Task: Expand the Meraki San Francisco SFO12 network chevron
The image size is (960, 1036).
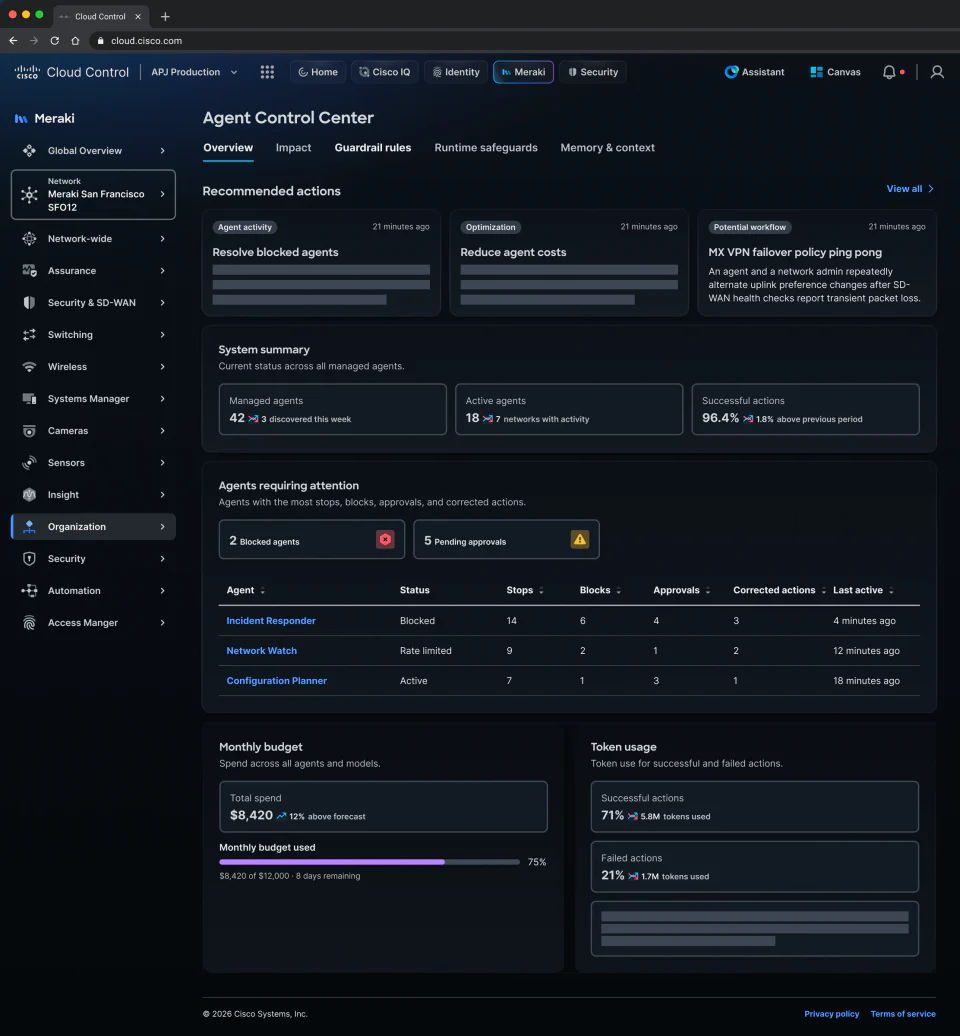Action: 163,194
